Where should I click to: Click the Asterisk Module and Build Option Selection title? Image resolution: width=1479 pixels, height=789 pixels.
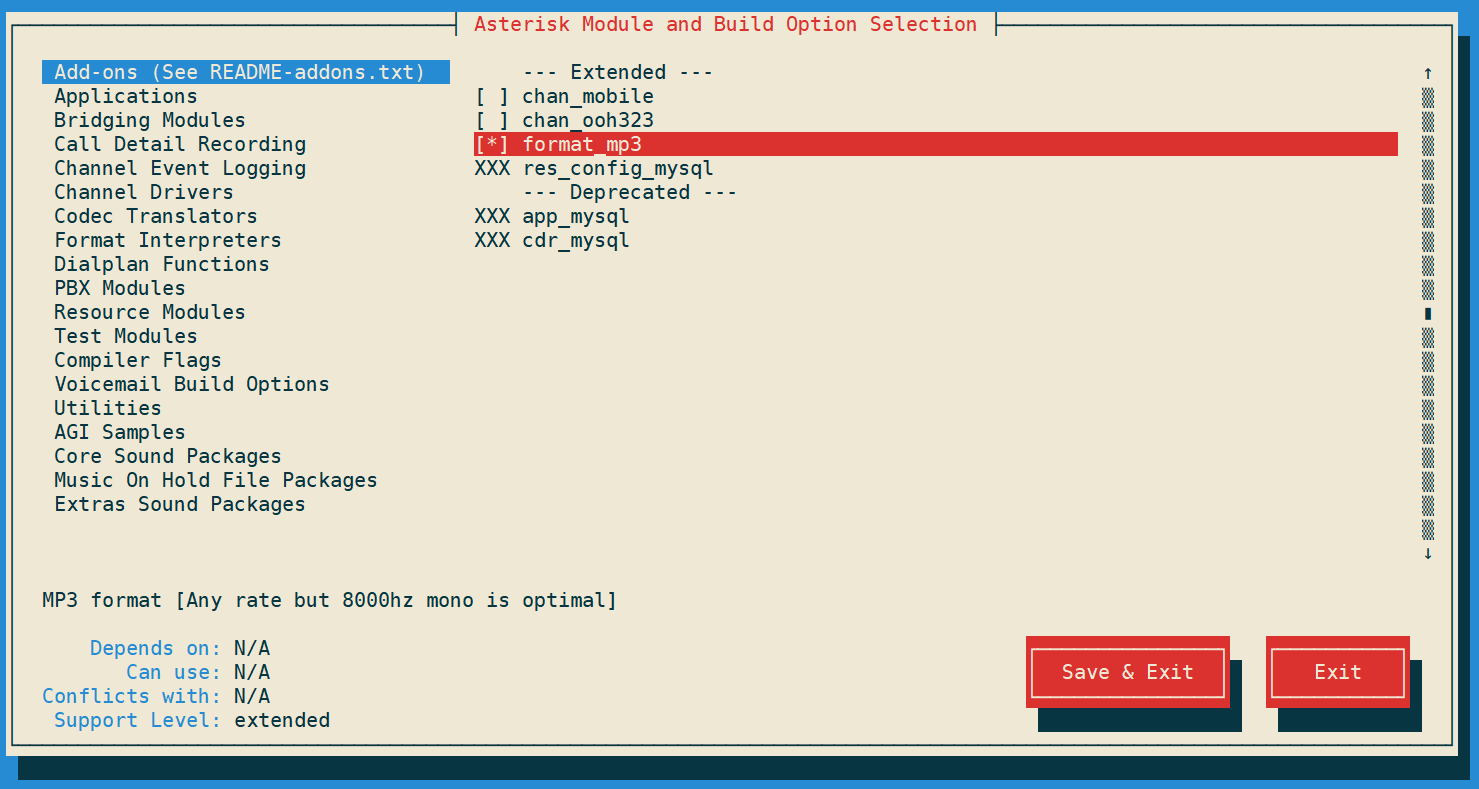726,24
